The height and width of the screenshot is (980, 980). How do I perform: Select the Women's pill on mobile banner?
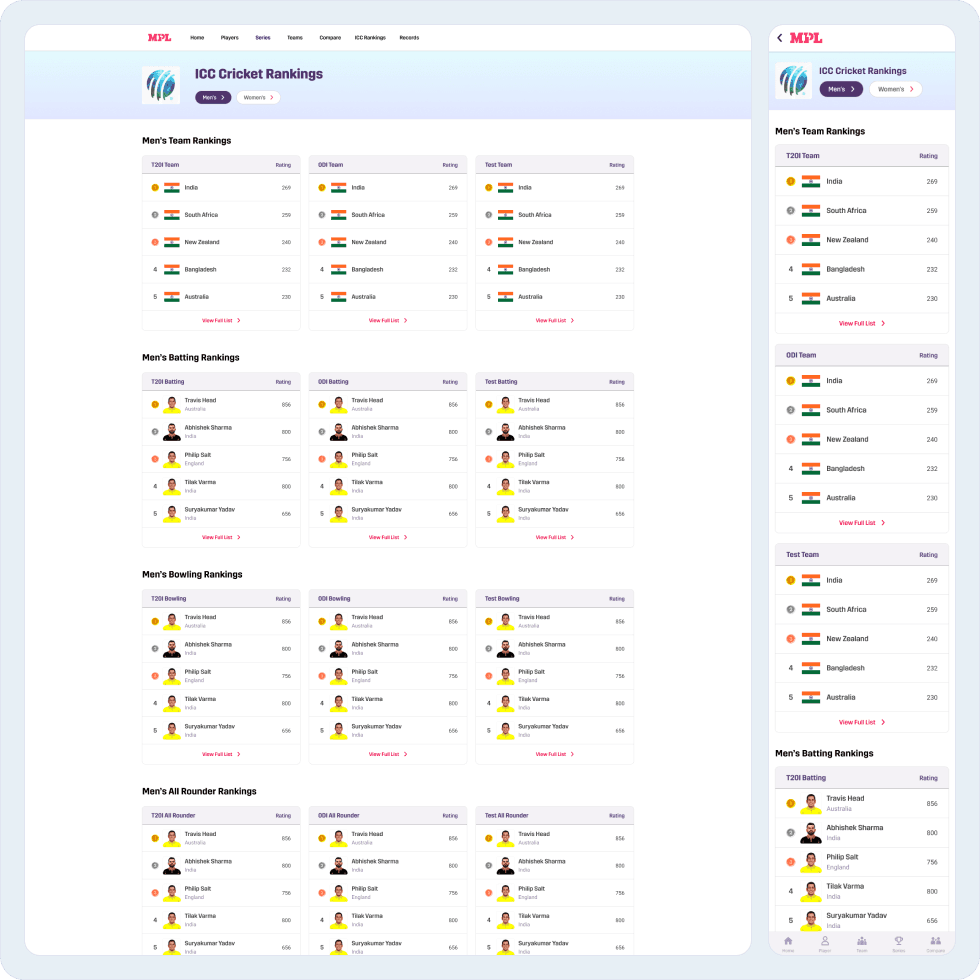(896, 89)
